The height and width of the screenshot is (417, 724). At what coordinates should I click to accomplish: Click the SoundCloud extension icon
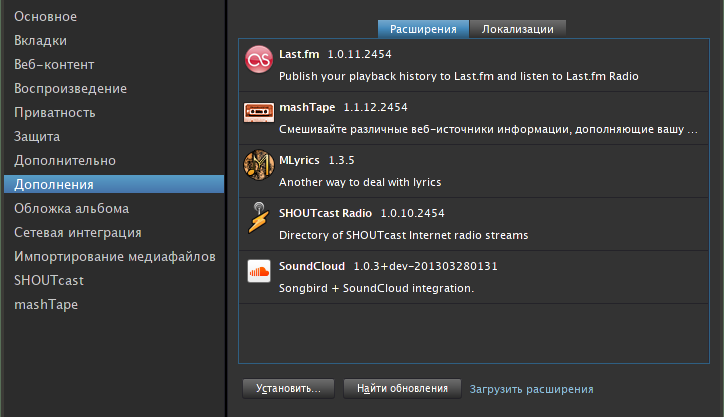(259, 271)
